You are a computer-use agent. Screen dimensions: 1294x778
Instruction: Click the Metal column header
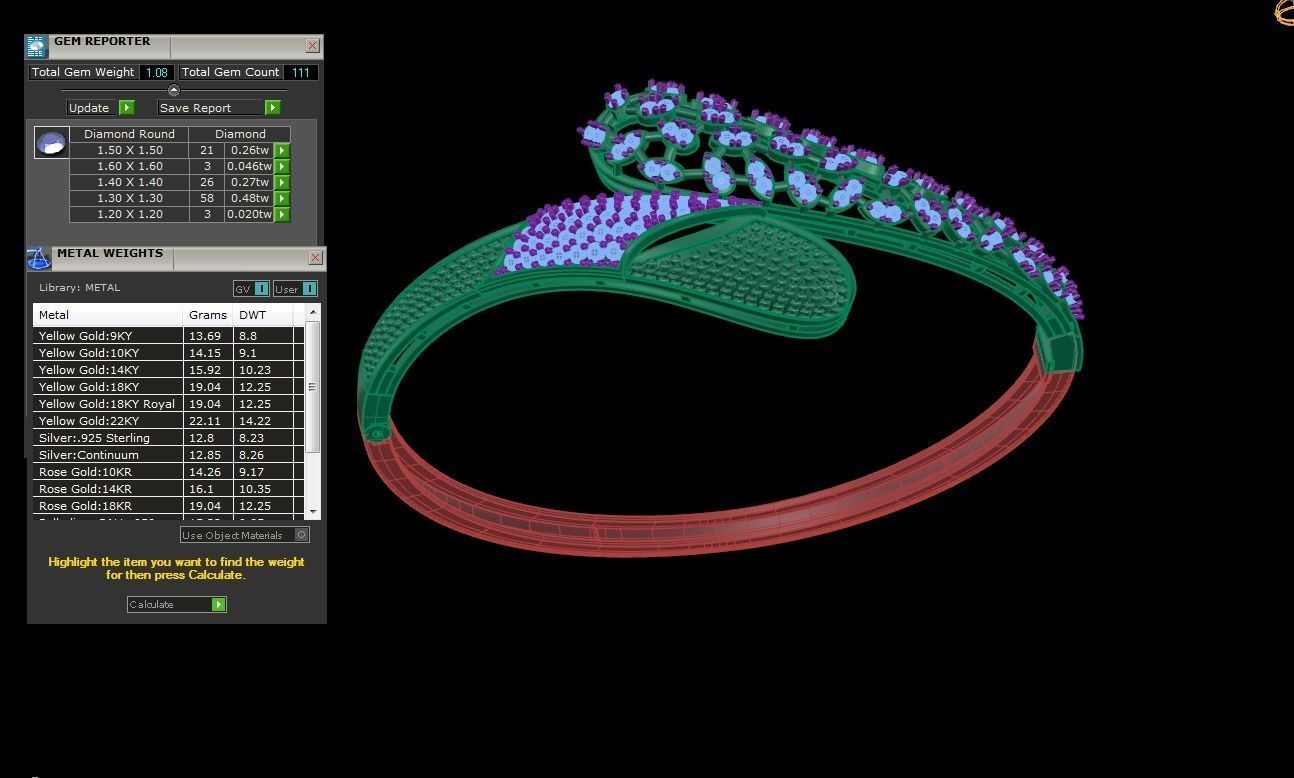click(108, 315)
